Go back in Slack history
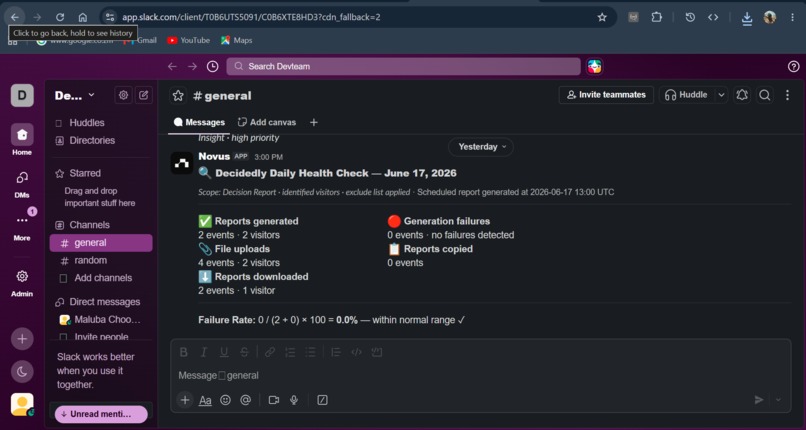 [172, 66]
